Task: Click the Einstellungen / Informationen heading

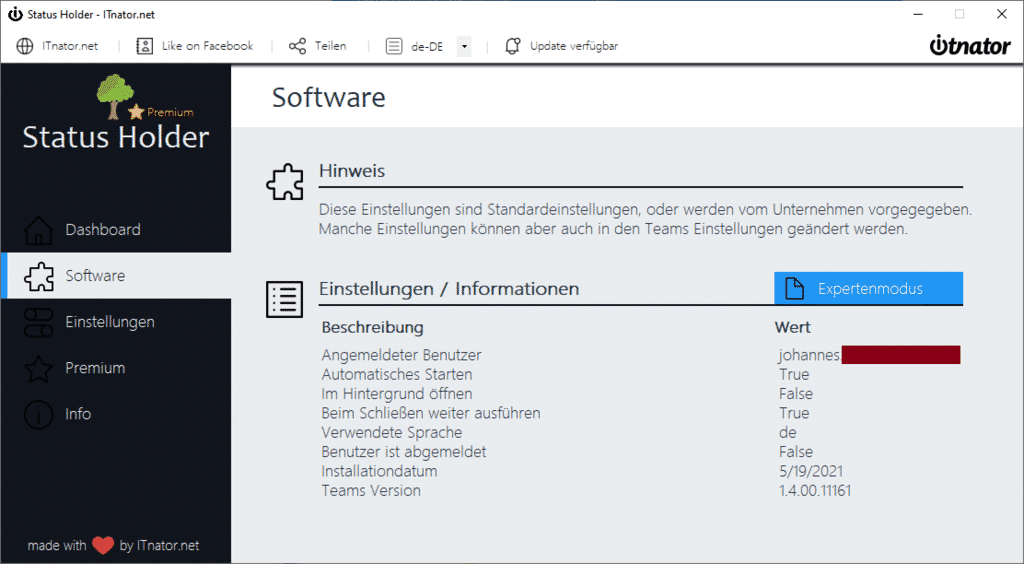Action: point(449,289)
